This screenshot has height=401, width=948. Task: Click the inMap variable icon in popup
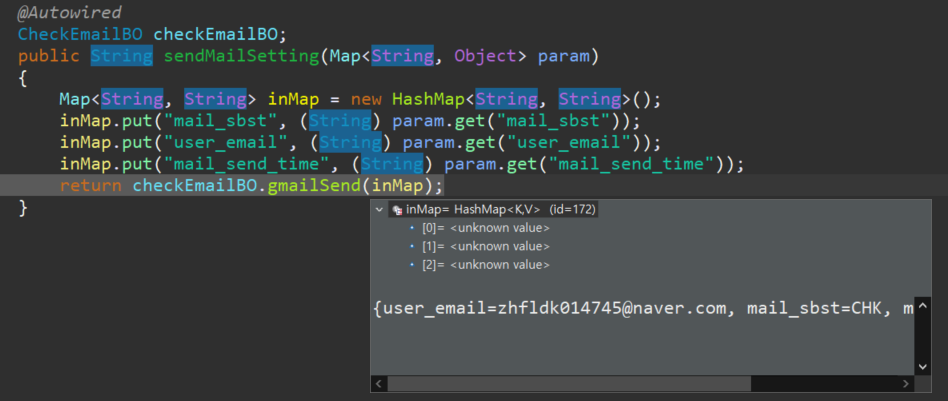pos(397,210)
